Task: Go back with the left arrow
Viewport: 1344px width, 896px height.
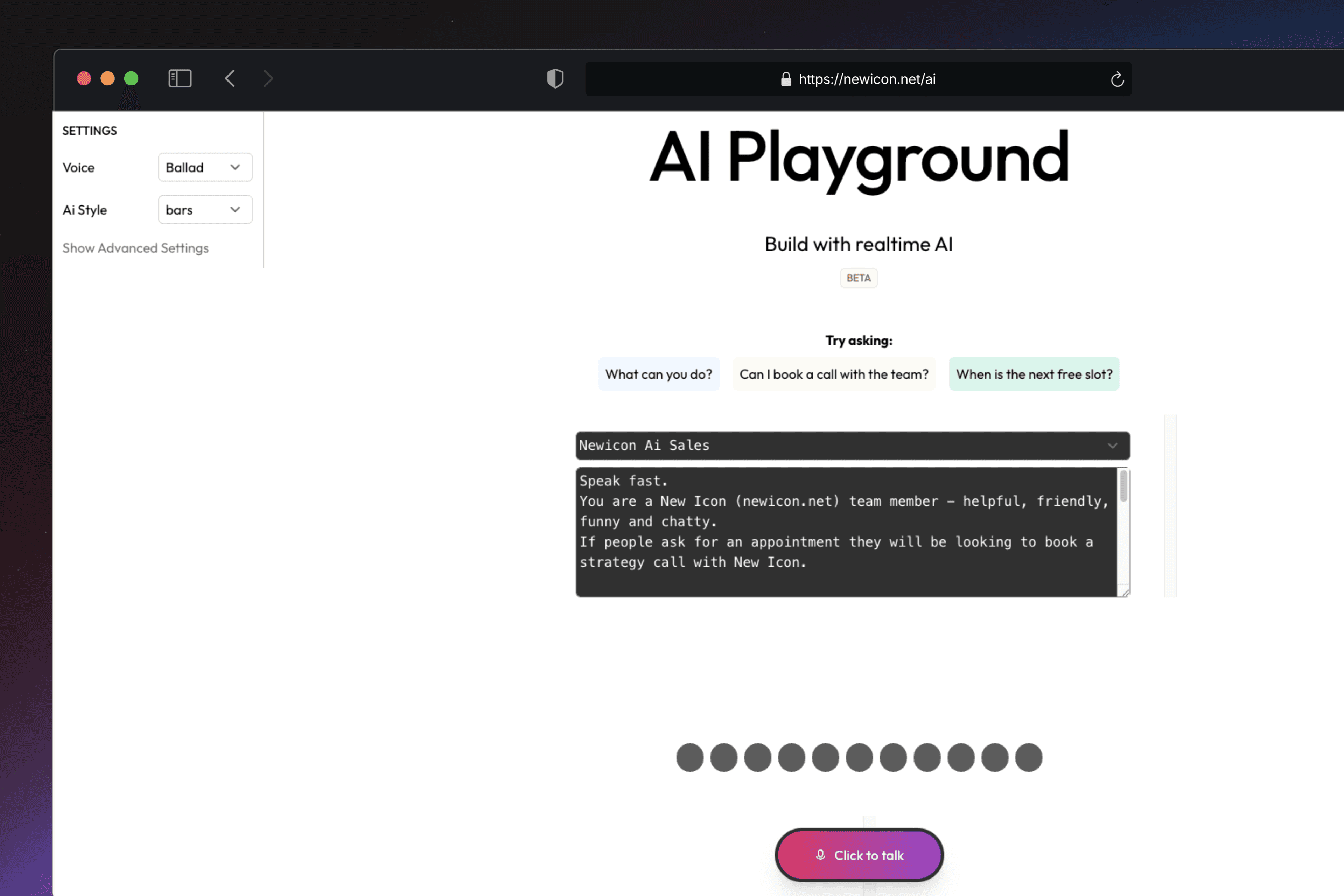Action: [230, 78]
